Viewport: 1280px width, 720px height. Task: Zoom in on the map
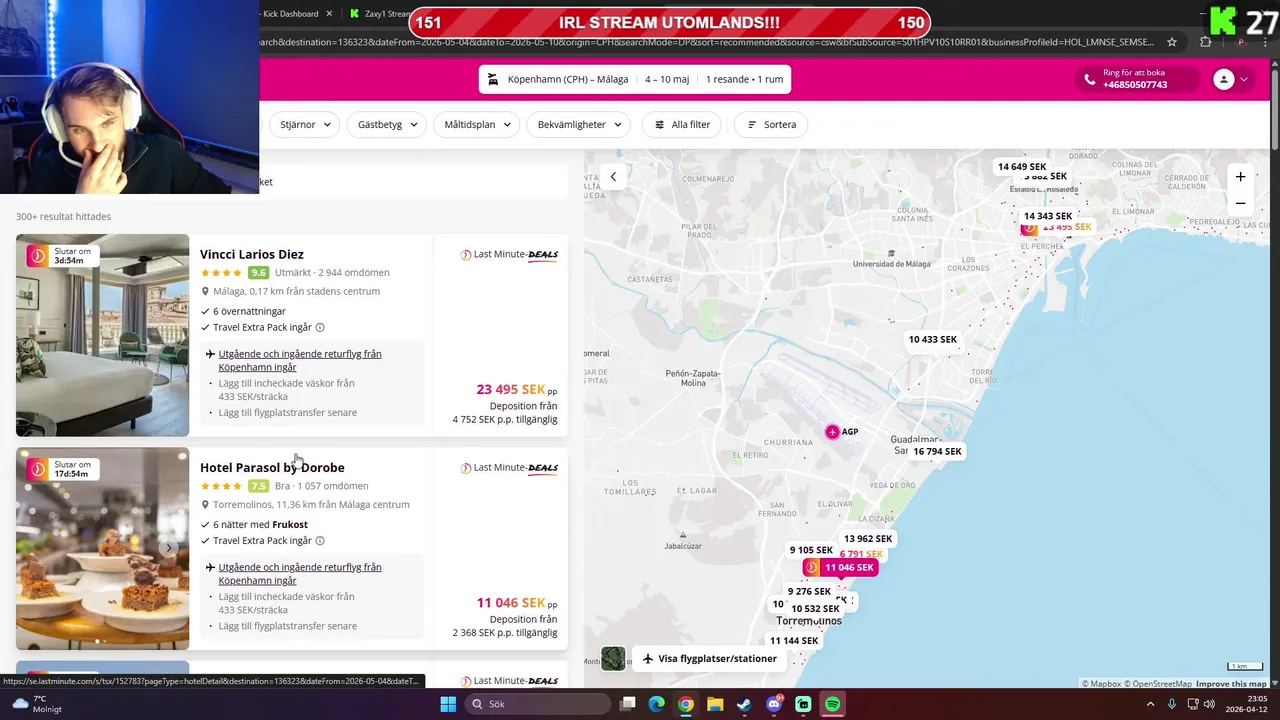click(1240, 177)
